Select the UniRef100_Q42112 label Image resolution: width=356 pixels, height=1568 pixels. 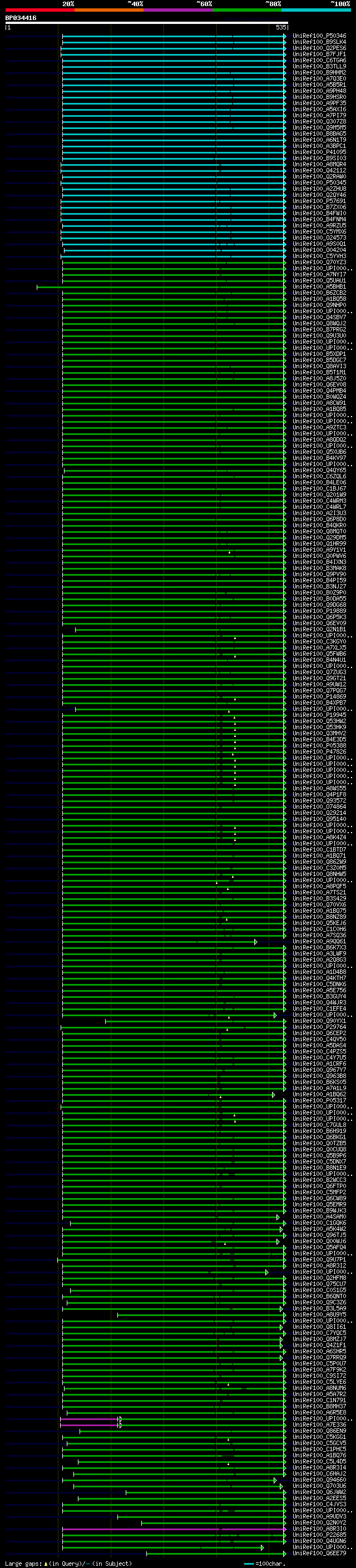pos(319,170)
